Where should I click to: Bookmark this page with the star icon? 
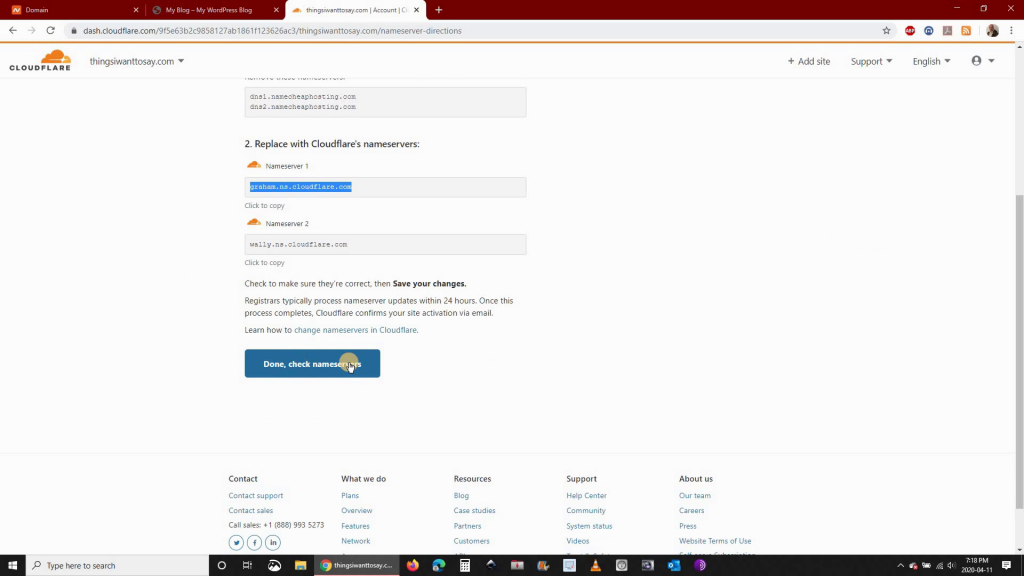[886, 31]
